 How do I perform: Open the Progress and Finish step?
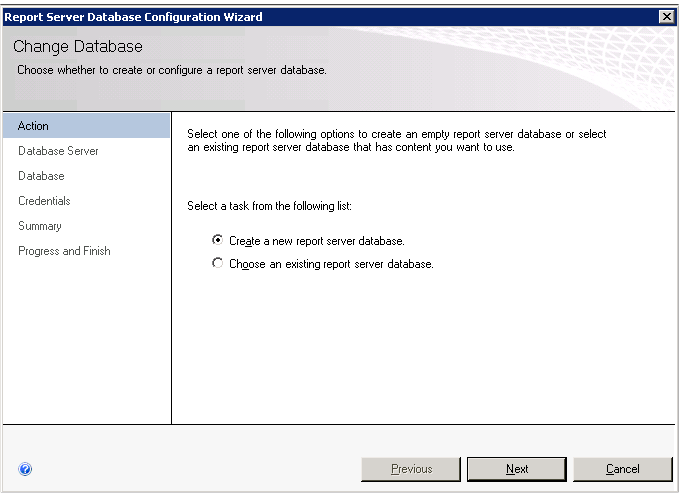[x=64, y=251]
